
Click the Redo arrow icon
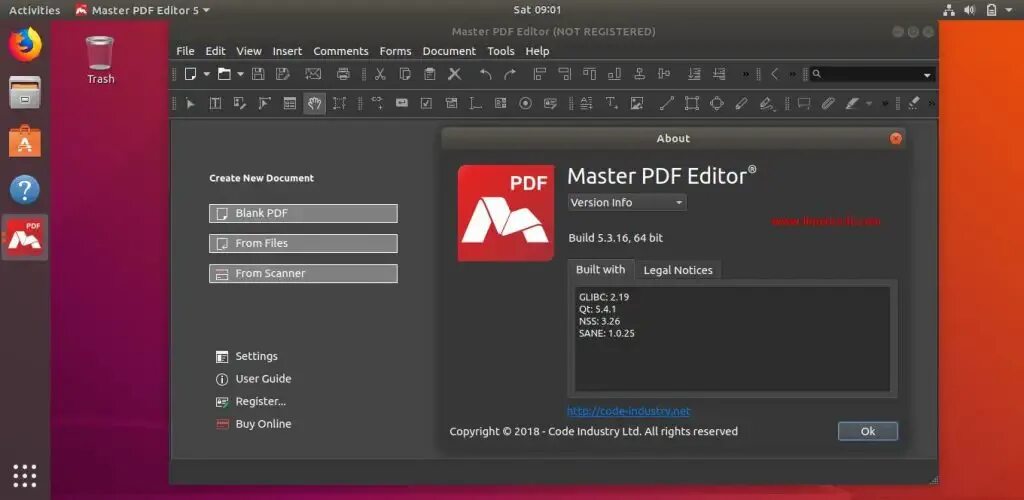click(x=510, y=74)
